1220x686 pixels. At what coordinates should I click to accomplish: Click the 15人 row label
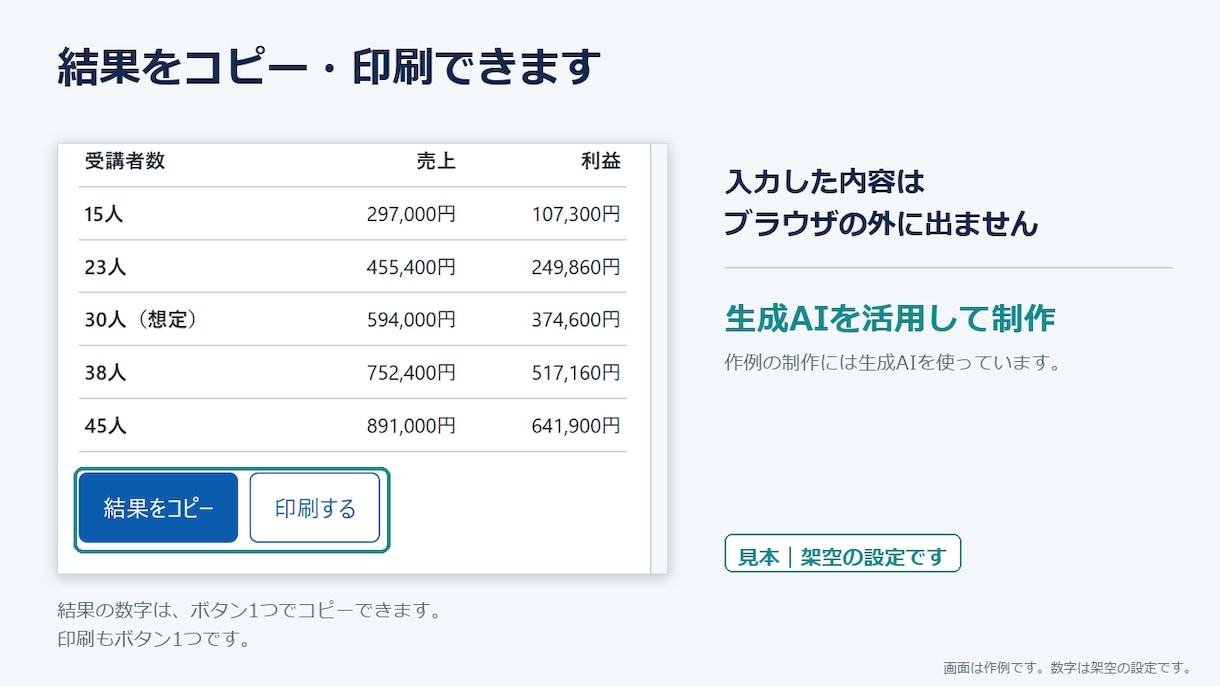point(104,214)
